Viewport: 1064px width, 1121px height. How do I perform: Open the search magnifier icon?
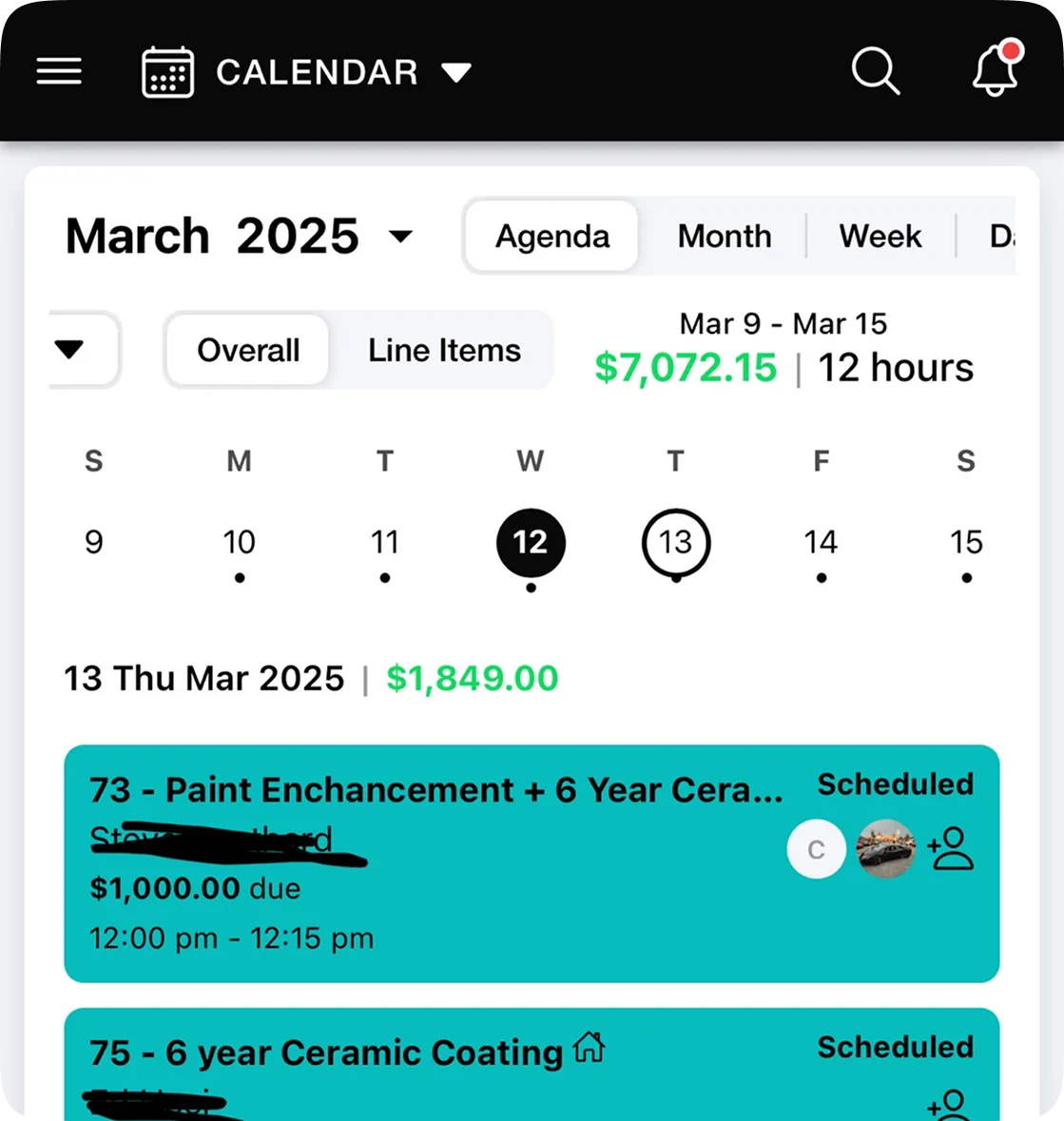click(875, 71)
